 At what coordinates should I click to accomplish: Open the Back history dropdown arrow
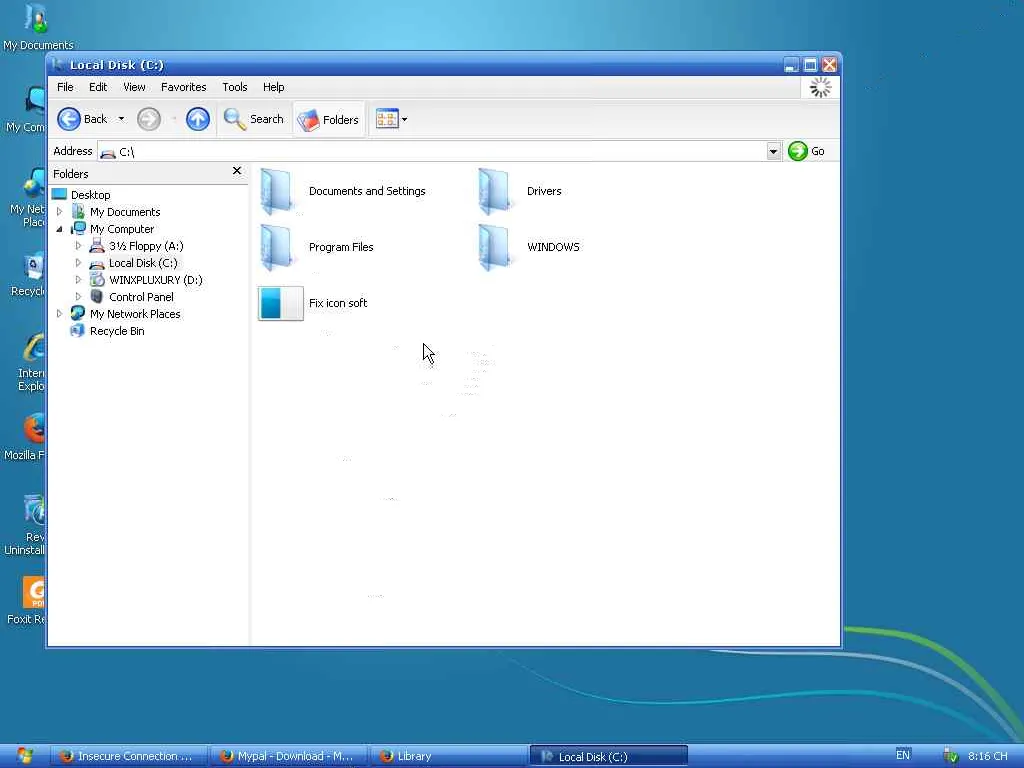click(x=121, y=119)
